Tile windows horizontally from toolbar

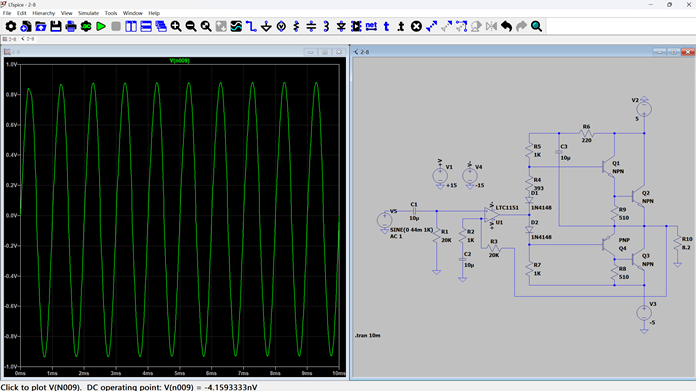[146, 27]
